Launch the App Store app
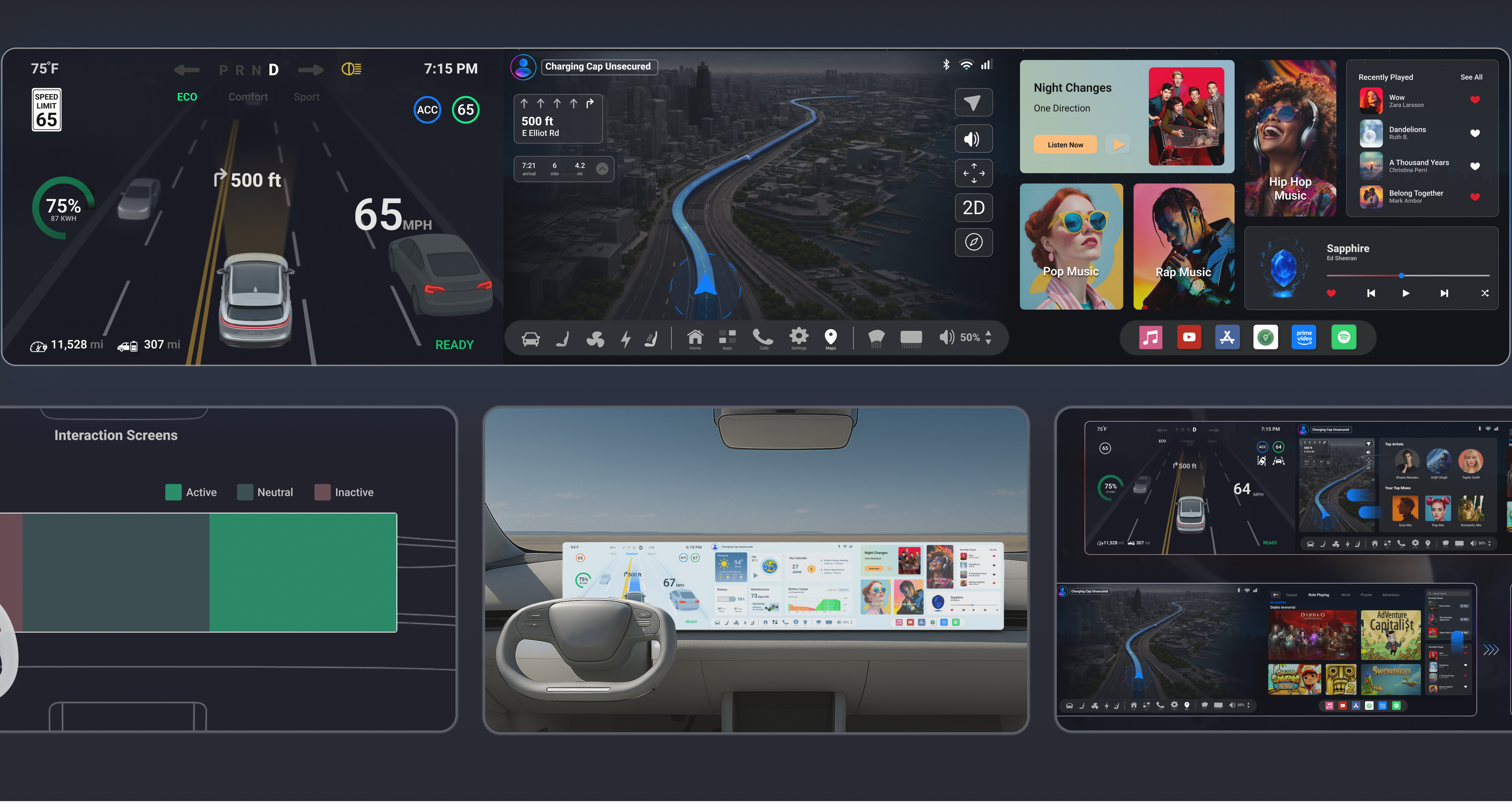Viewport: 1512px width, 811px height. pos(1227,337)
